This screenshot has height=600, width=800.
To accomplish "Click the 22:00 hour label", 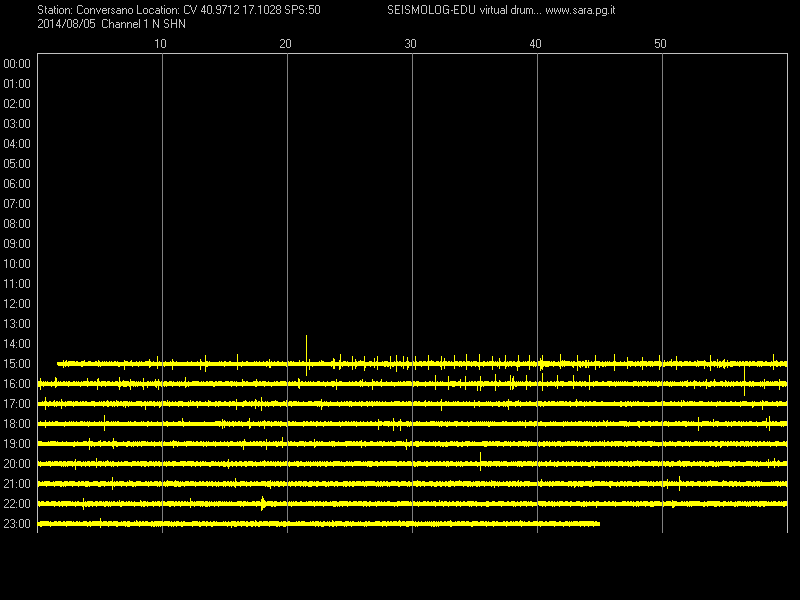I will [x=17, y=504].
